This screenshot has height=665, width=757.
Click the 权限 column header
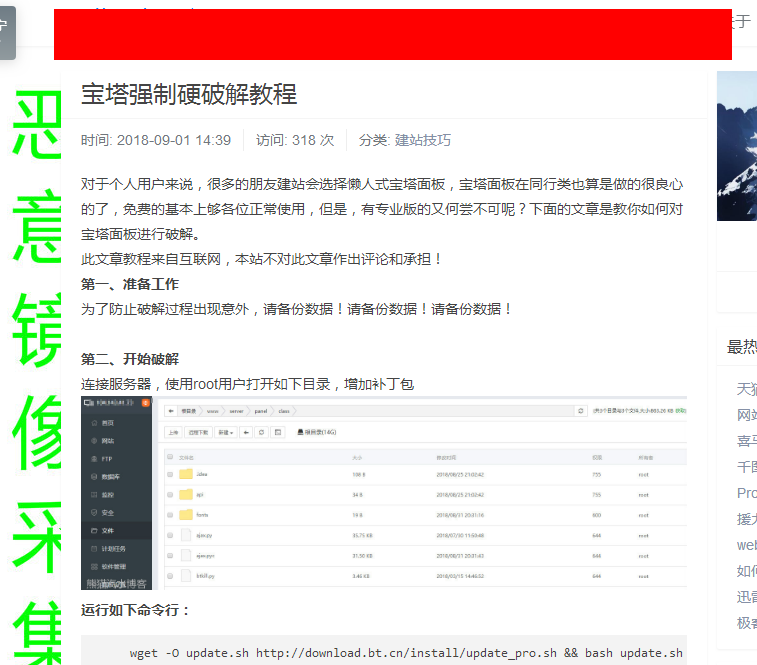tap(597, 457)
